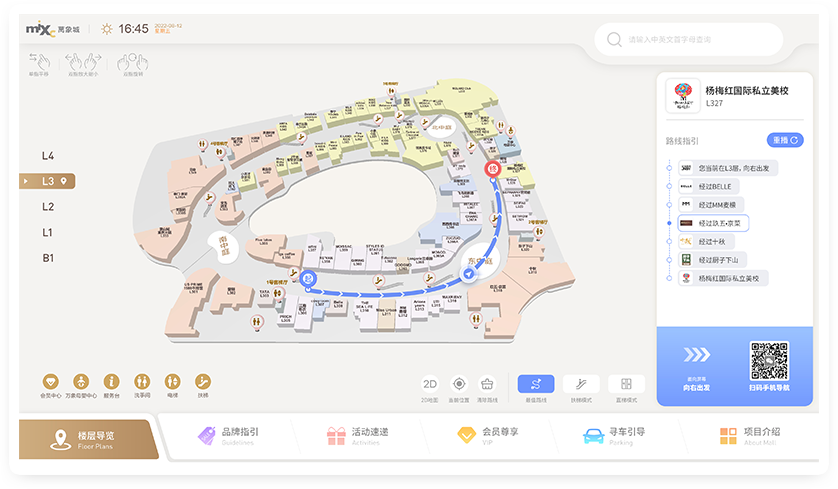Click the membership center (会员中心) icon
Viewport: 838px width, 489px height.
coord(50,382)
